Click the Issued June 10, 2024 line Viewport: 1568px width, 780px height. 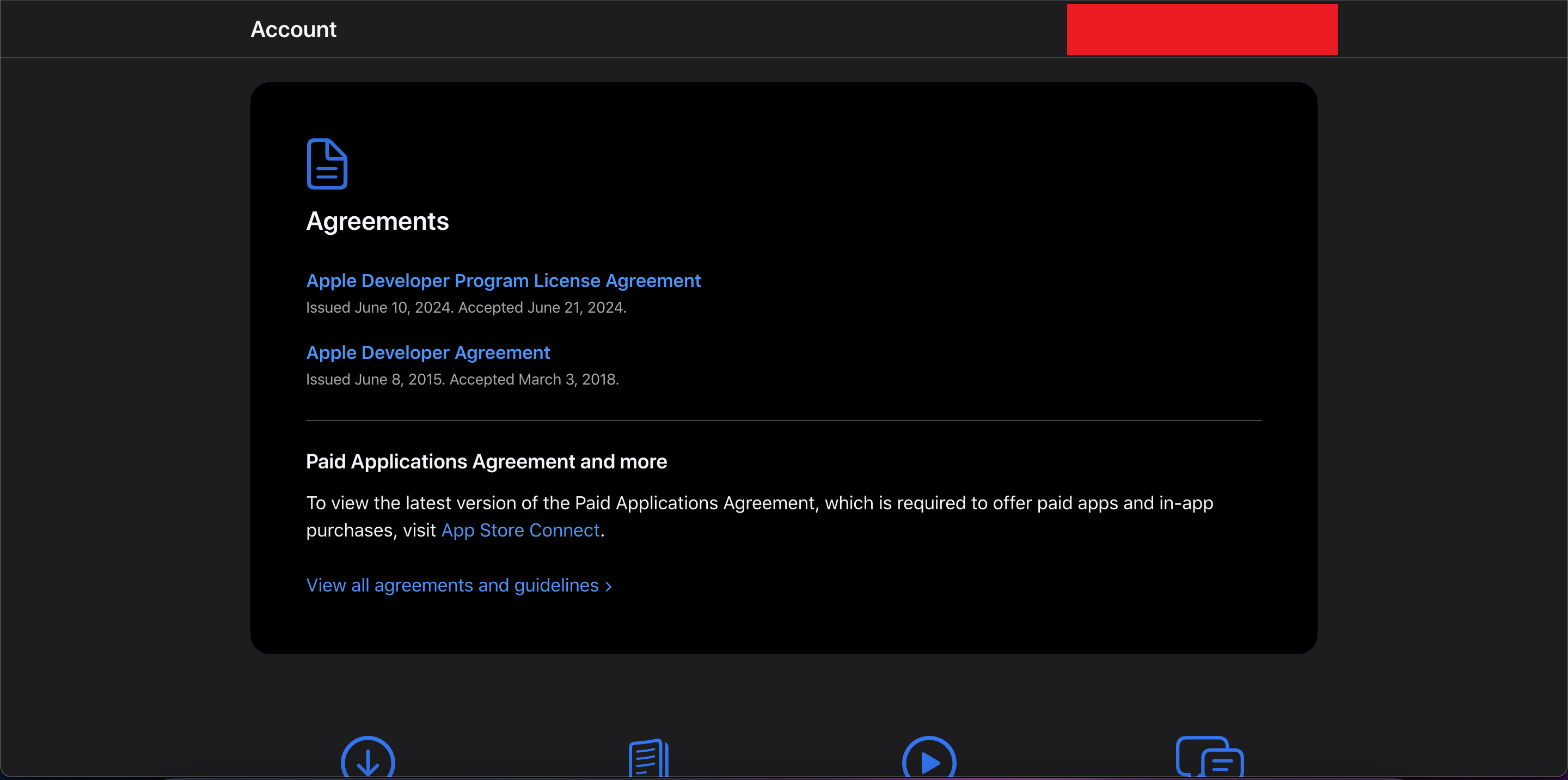click(x=465, y=308)
